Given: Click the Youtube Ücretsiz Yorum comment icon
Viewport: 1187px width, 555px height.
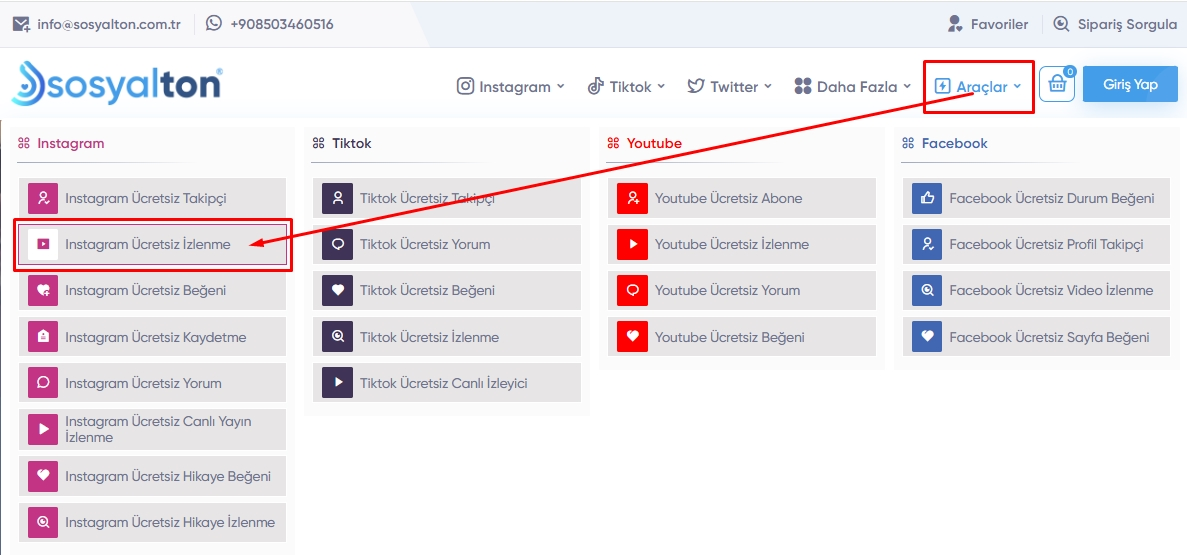Looking at the screenshot, I should (633, 291).
